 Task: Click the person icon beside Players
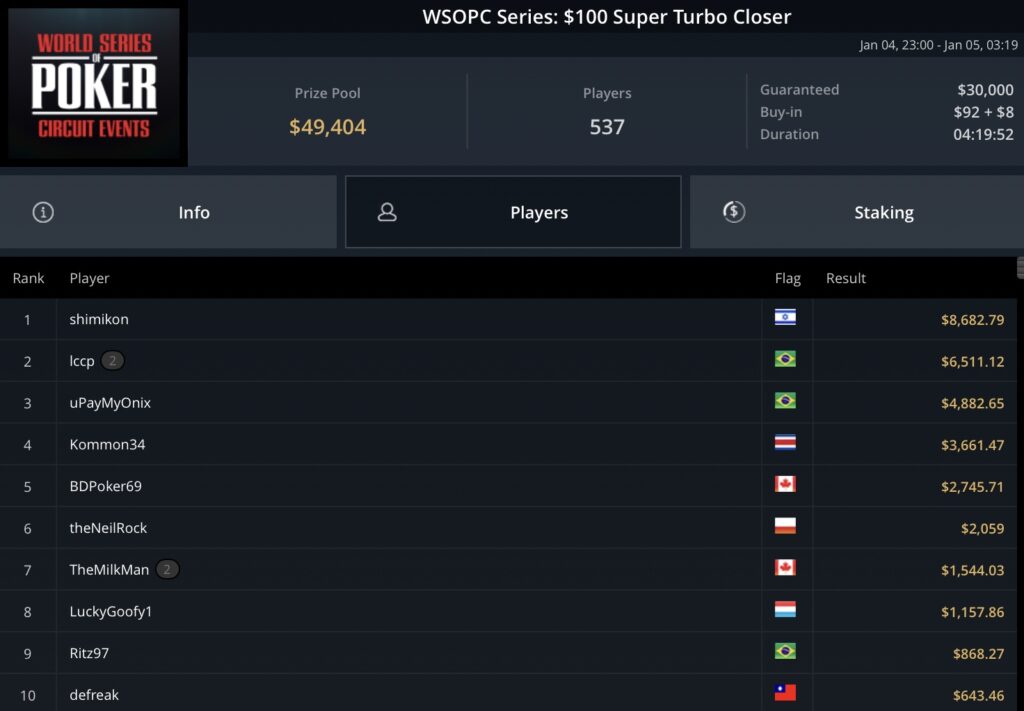(x=387, y=212)
